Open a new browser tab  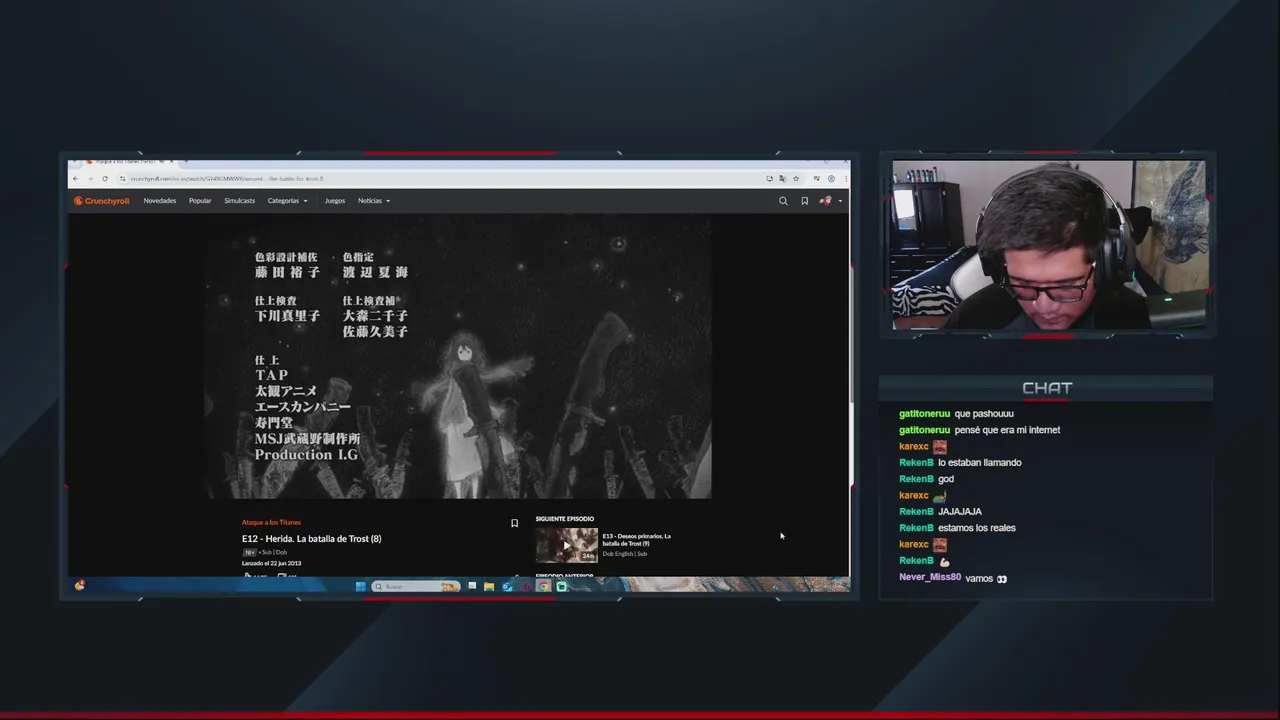[187, 162]
